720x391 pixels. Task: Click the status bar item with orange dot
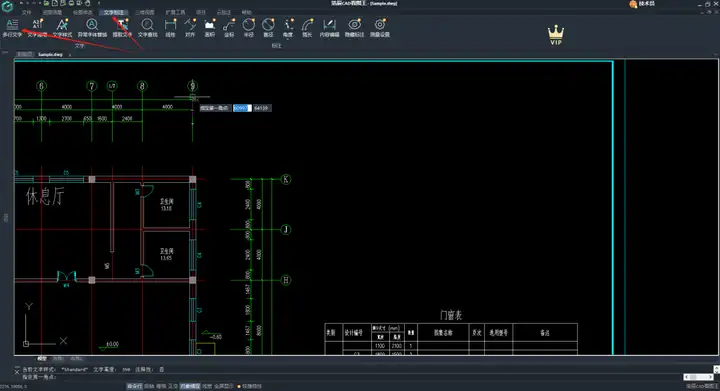point(250,386)
